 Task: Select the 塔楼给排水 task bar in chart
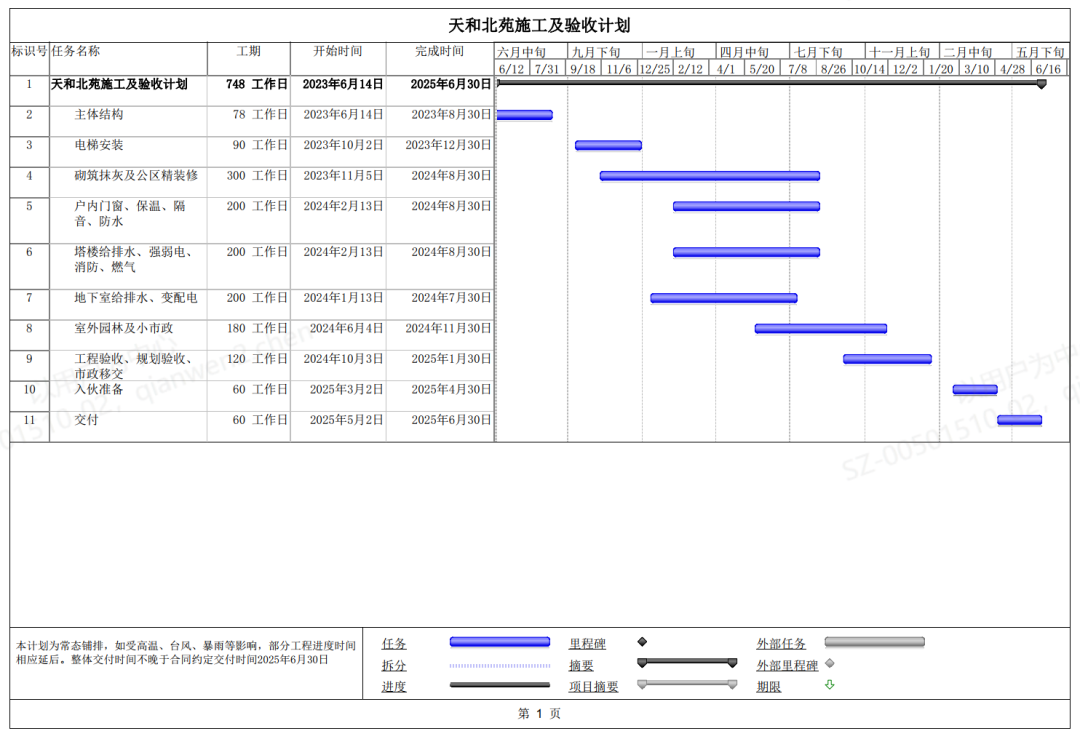pos(746,252)
